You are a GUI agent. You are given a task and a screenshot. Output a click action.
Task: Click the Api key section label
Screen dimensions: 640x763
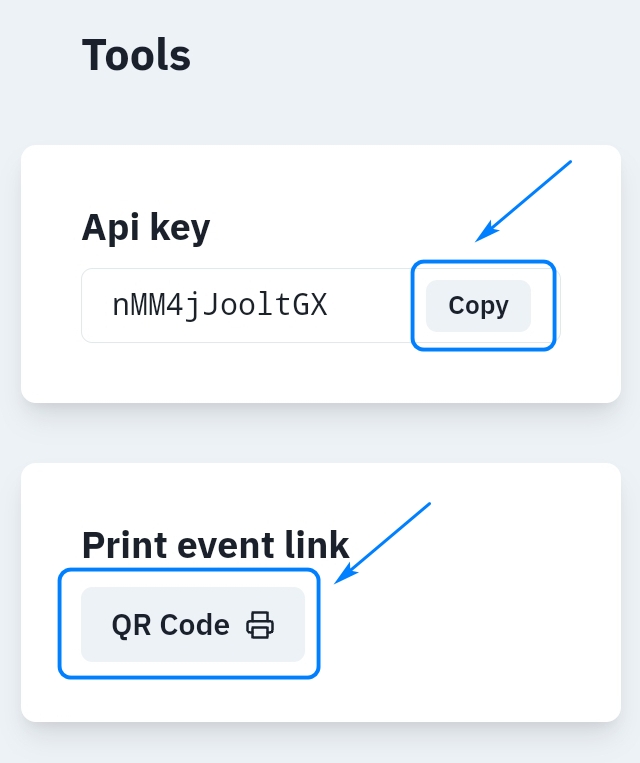click(x=146, y=228)
